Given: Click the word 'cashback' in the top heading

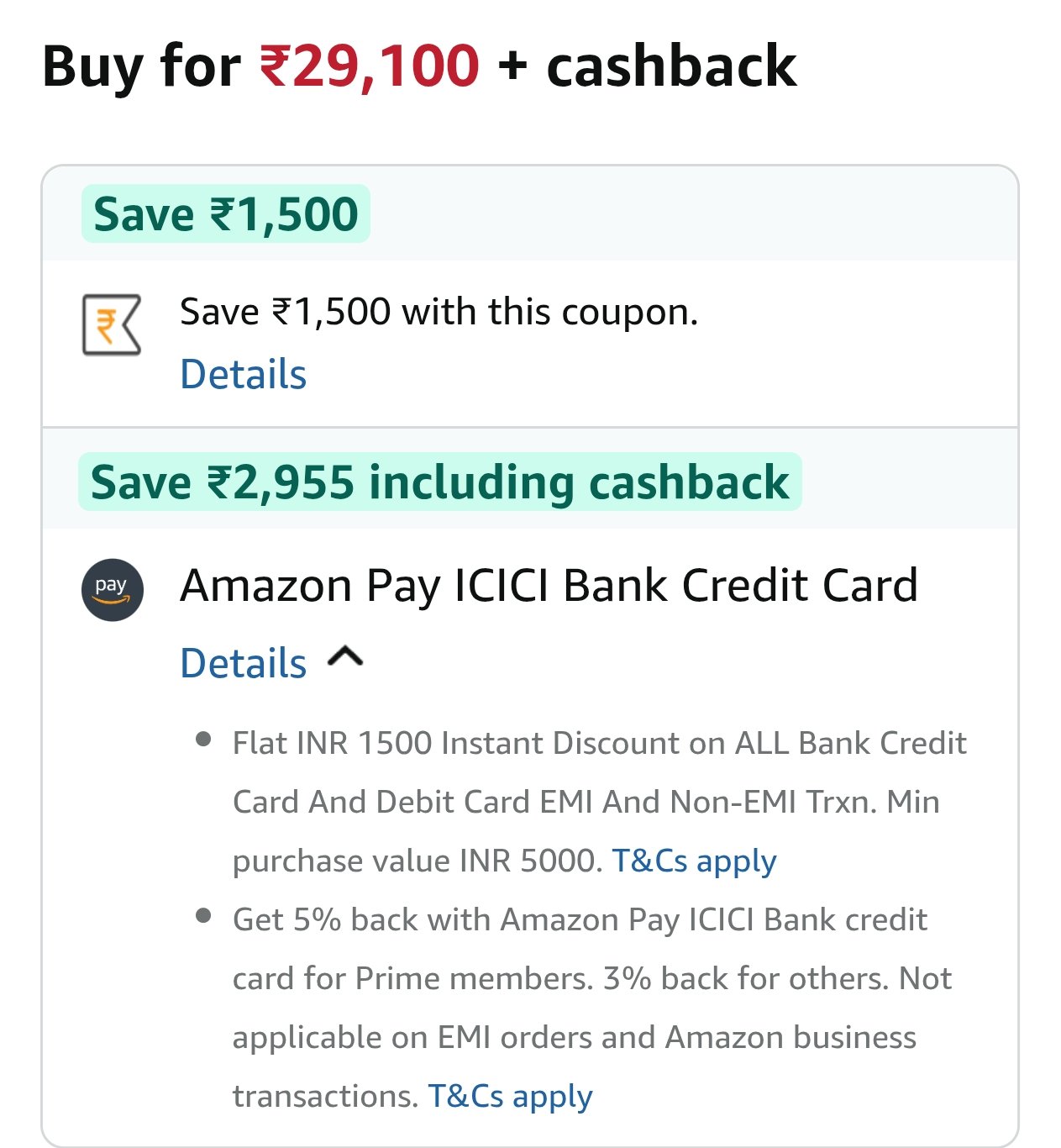Looking at the screenshot, I should [x=671, y=66].
